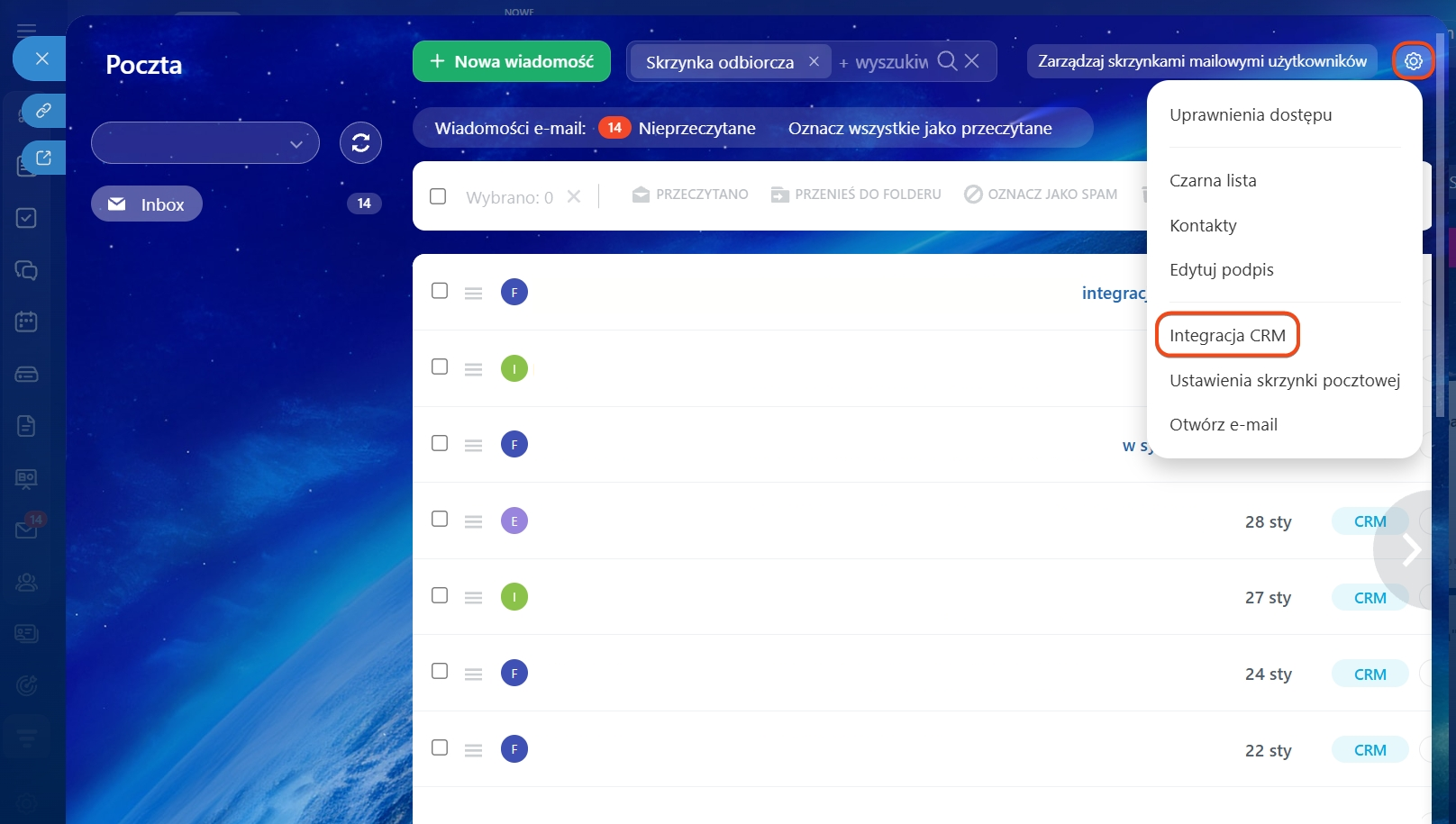The image size is (1456, 824).
Task: Open tasks checkmark icon in sidebar
Action: coord(26,218)
